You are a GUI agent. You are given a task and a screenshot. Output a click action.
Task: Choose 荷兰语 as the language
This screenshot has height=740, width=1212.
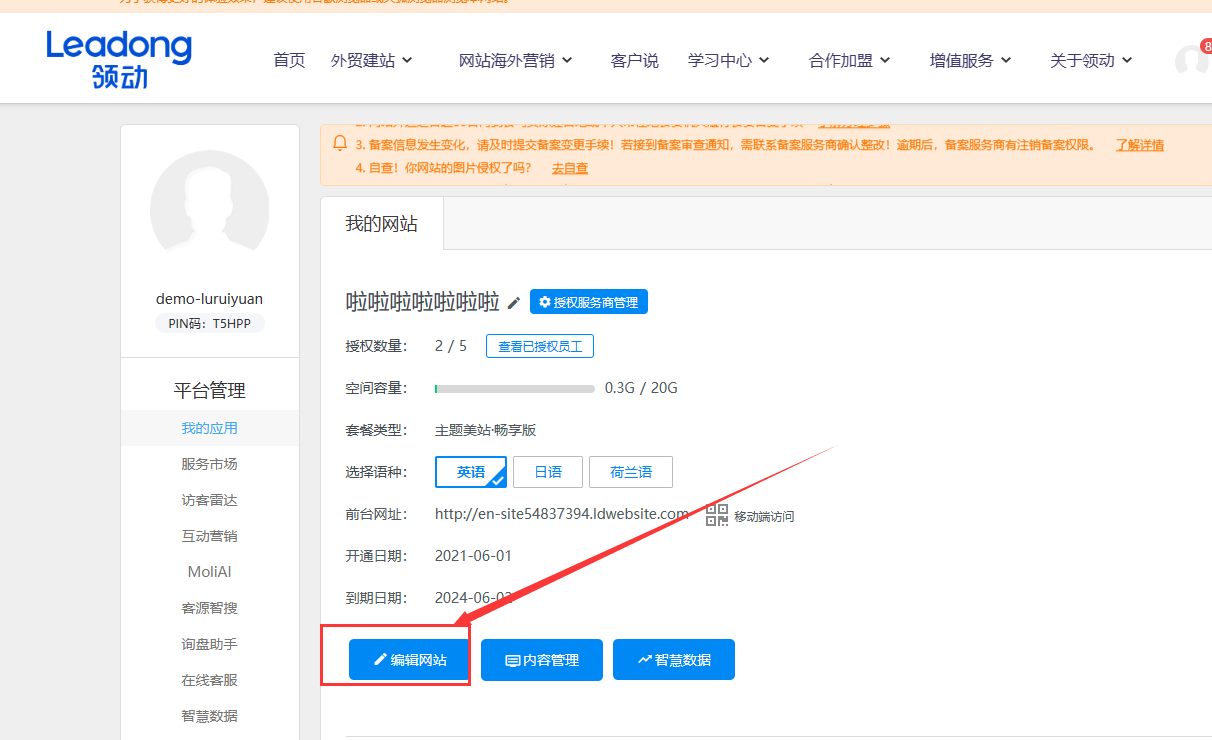(x=631, y=472)
